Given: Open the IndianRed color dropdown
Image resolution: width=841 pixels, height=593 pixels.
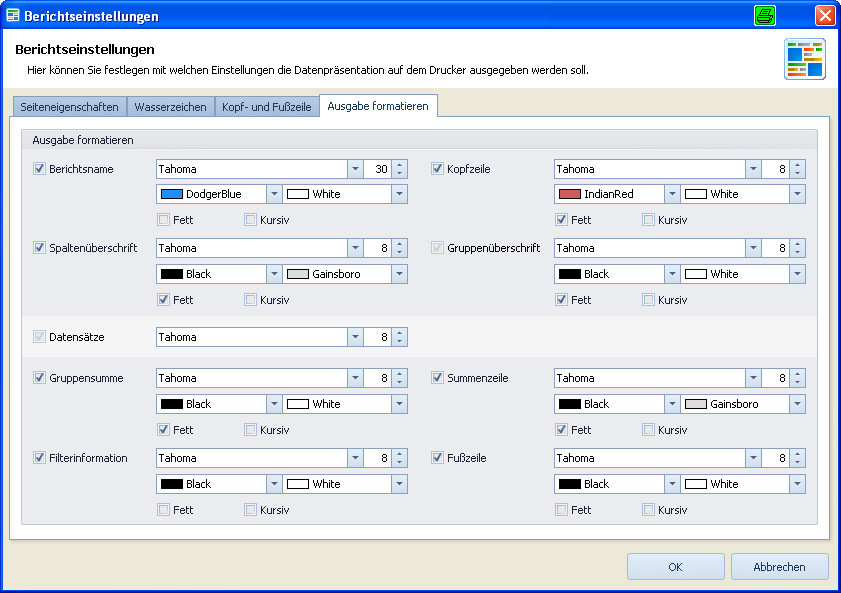Looking at the screenshot, I should tap(672, 194).
